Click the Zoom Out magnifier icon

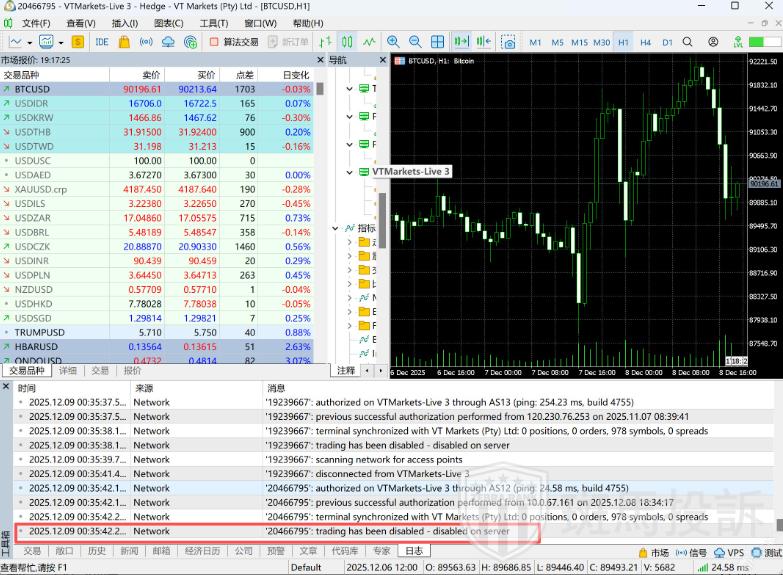point(415,42)
